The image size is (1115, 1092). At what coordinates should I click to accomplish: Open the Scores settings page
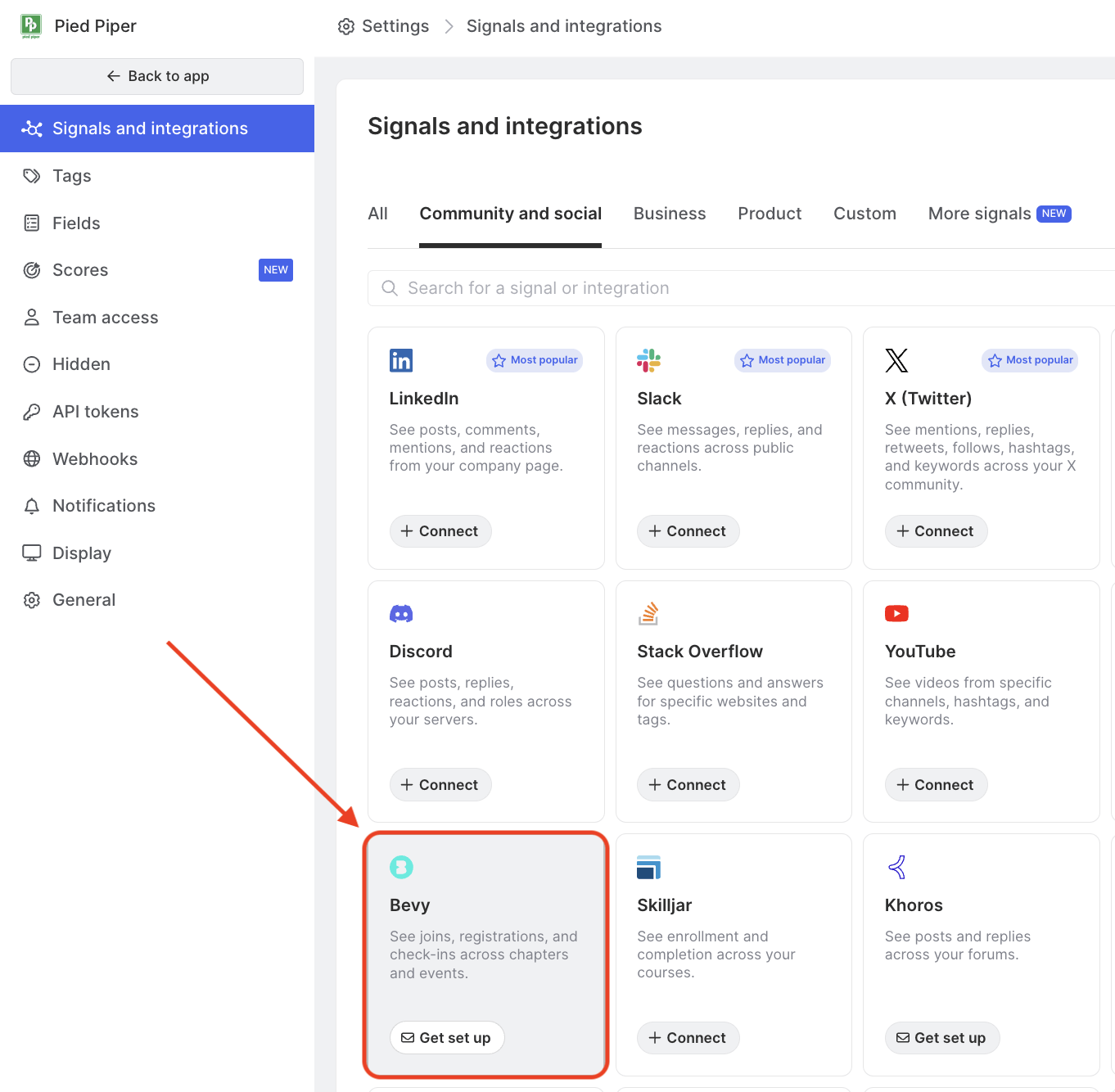point(157,270)
